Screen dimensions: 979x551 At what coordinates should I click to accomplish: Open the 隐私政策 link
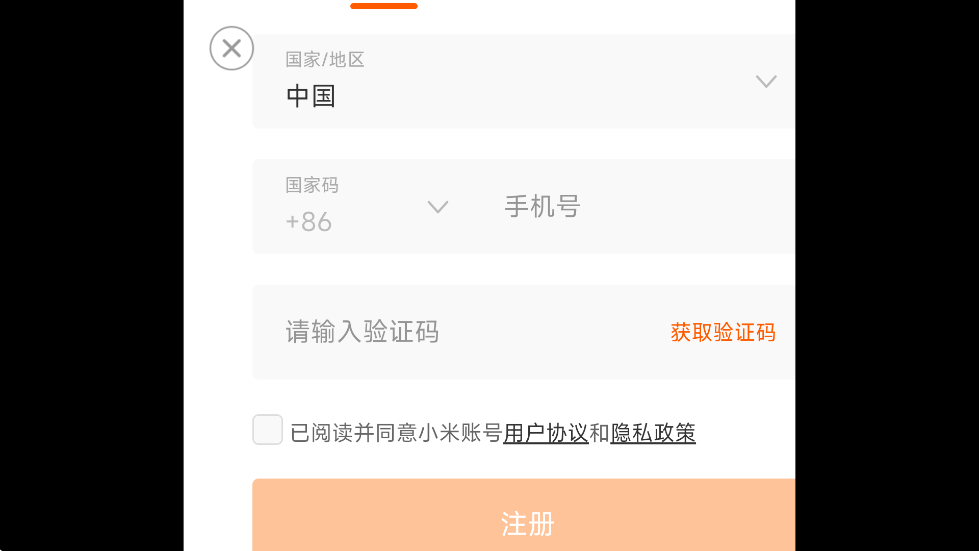[x=652, y=432]
